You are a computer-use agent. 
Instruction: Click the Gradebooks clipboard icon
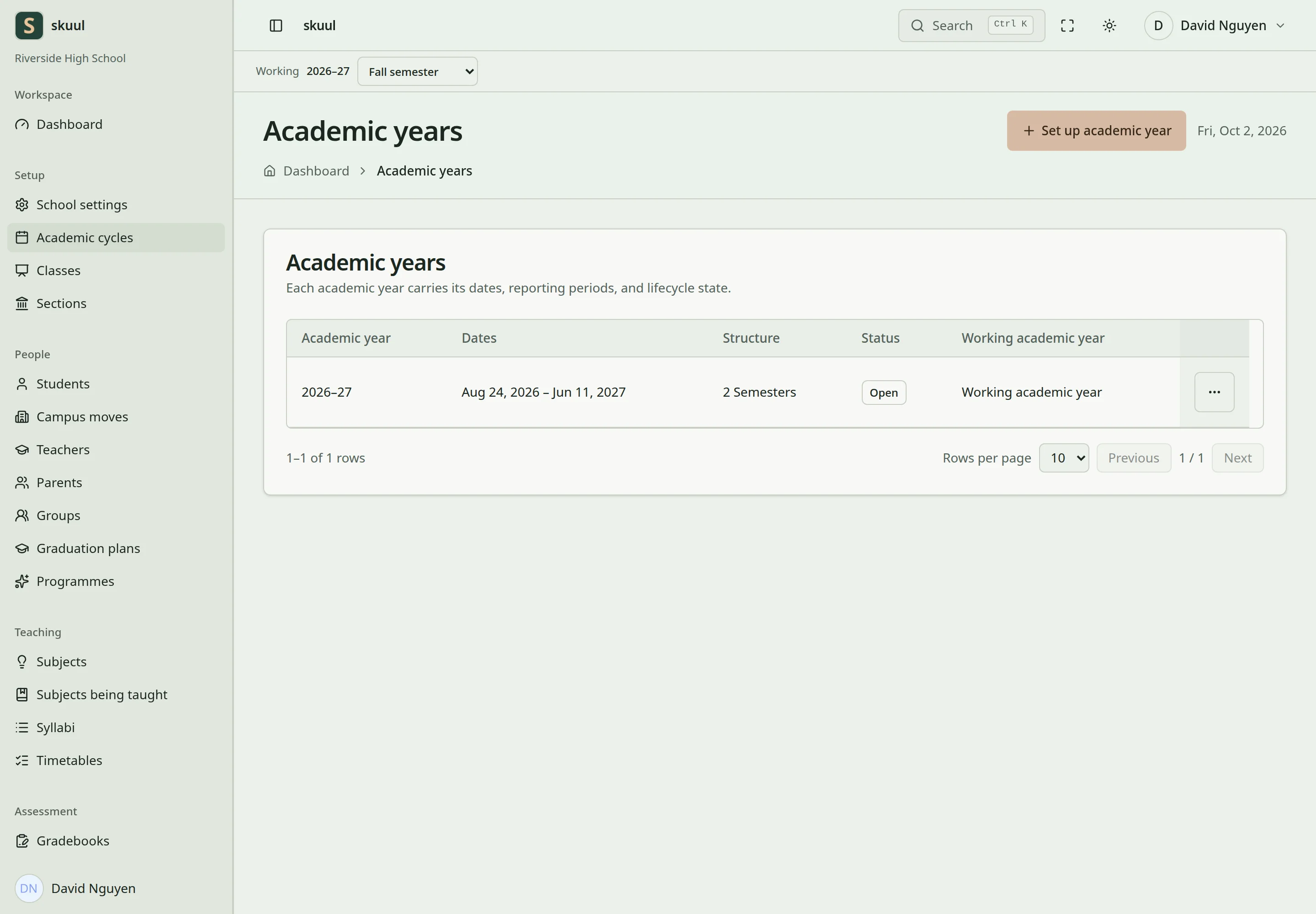coord(22,841)
